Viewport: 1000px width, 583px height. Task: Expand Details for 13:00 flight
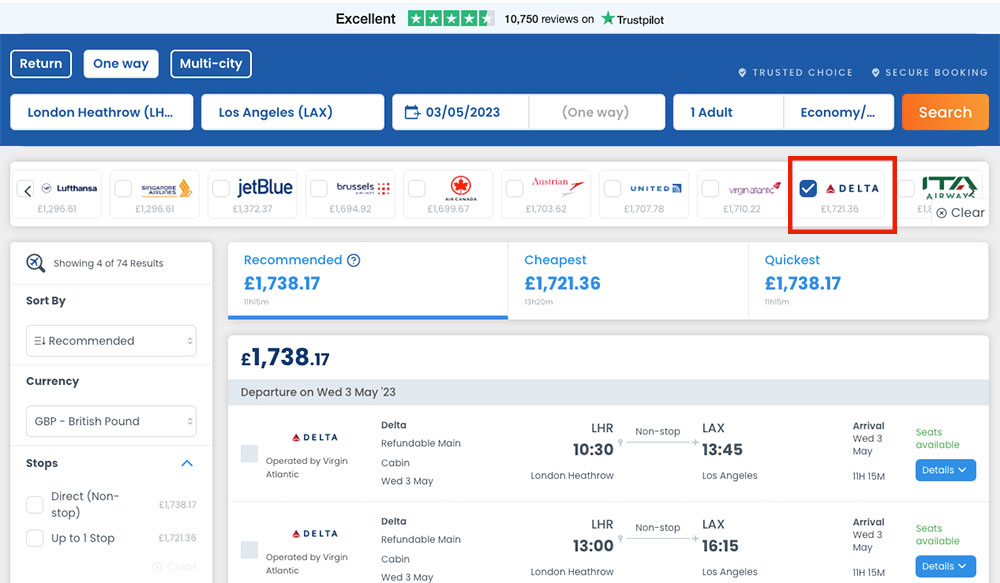(x=945, y=566)
